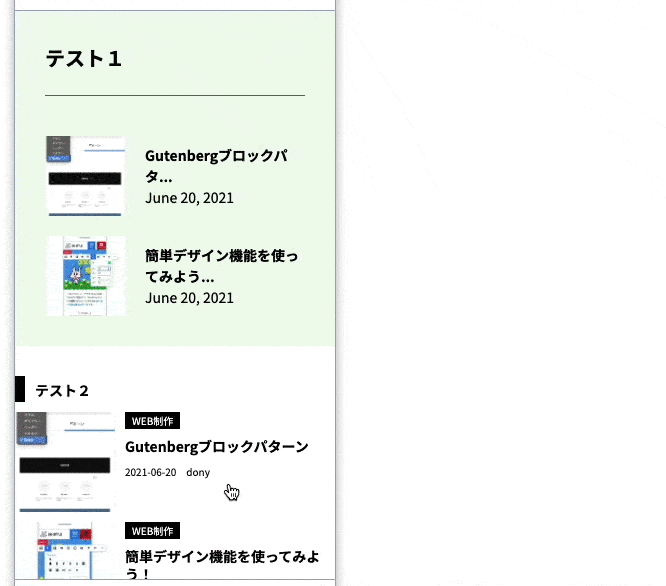The image size is (666, 586).
Task: Click June 20, 2021 date under Gutenberg post
Action: [189, 198]
